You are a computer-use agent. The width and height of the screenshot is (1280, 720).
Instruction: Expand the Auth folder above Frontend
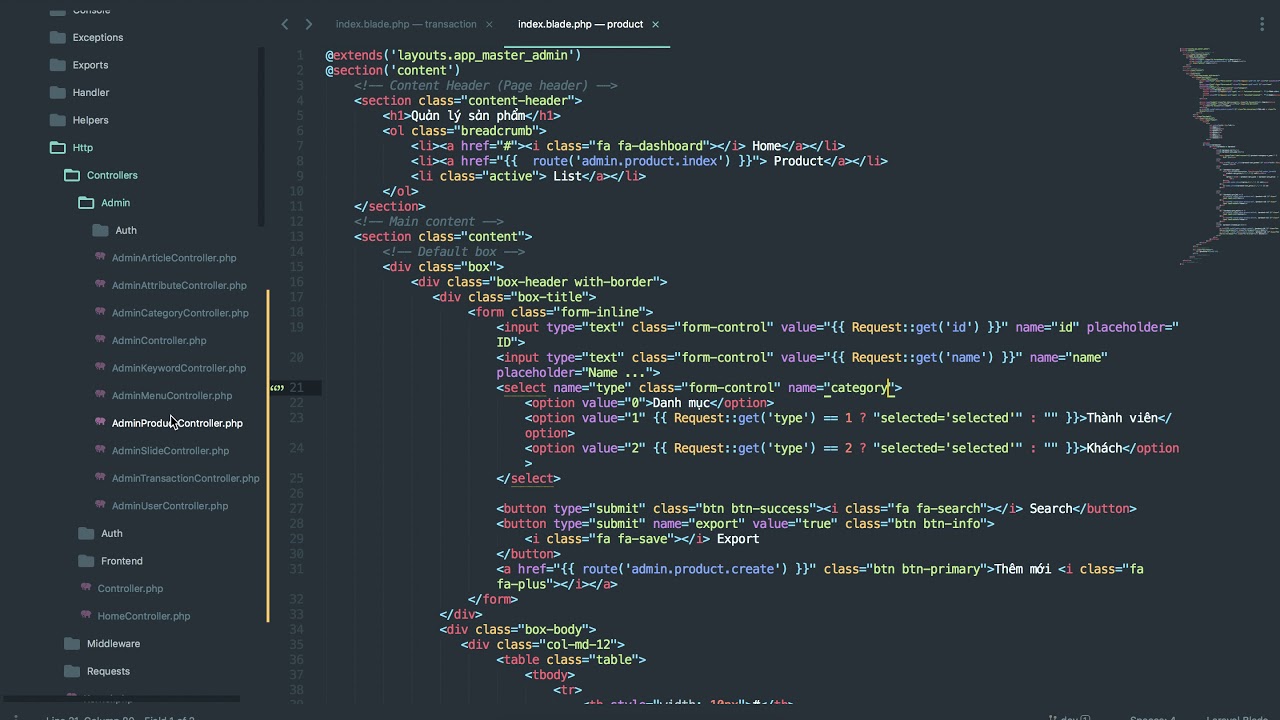(x=111, y=533)
